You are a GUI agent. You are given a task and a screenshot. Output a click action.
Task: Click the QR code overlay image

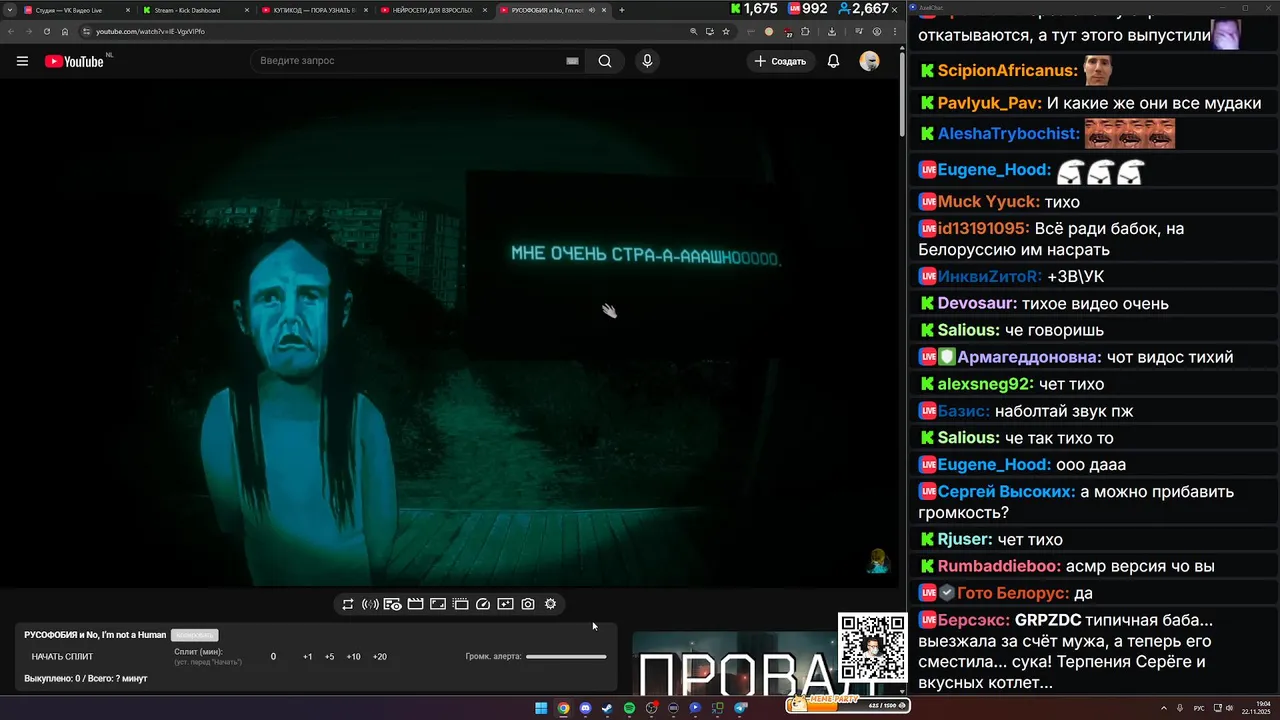pyautogui.click(x=872, y=648)
